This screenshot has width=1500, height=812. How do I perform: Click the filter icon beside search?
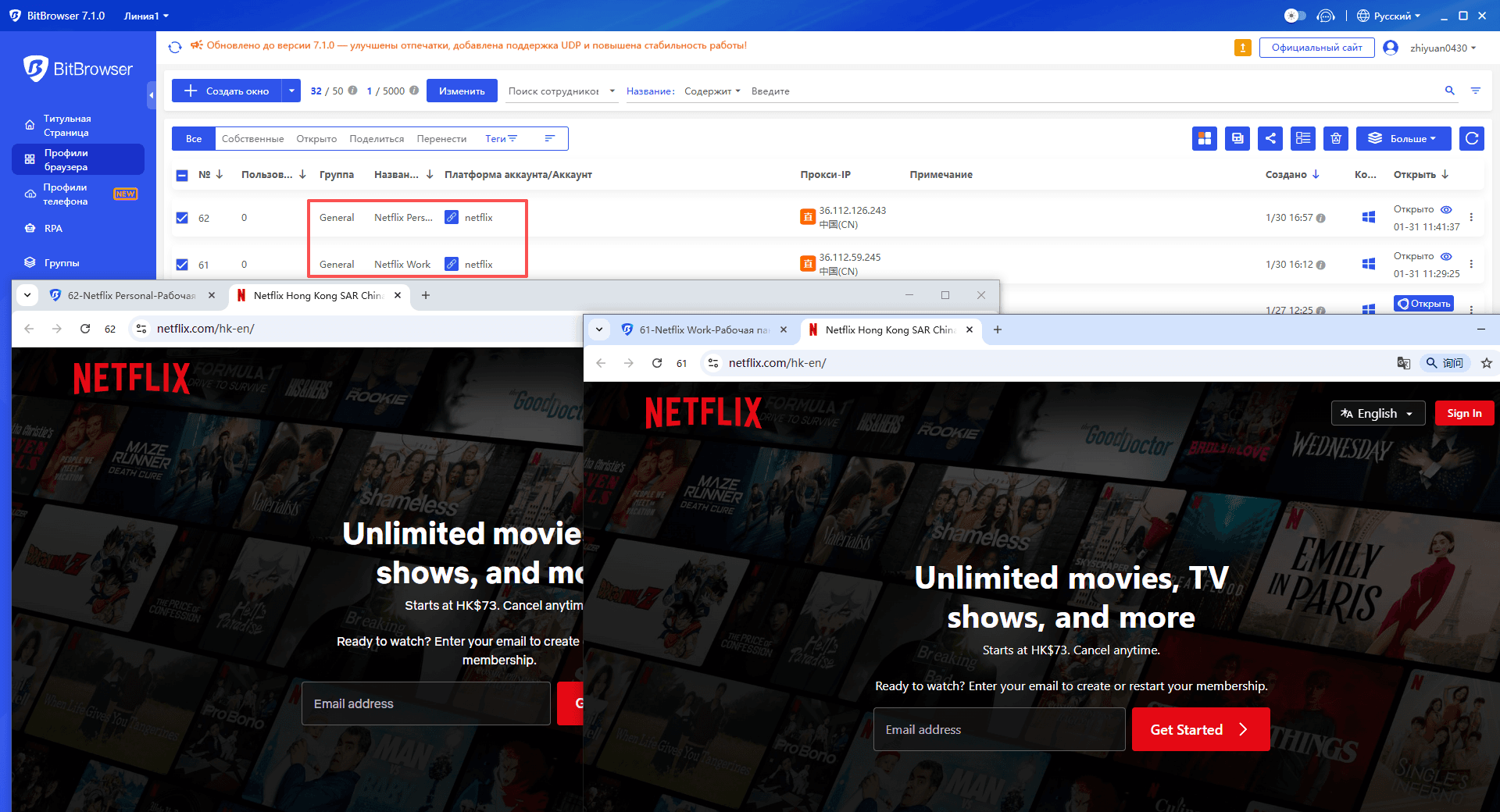click(x=1476, y=91)
